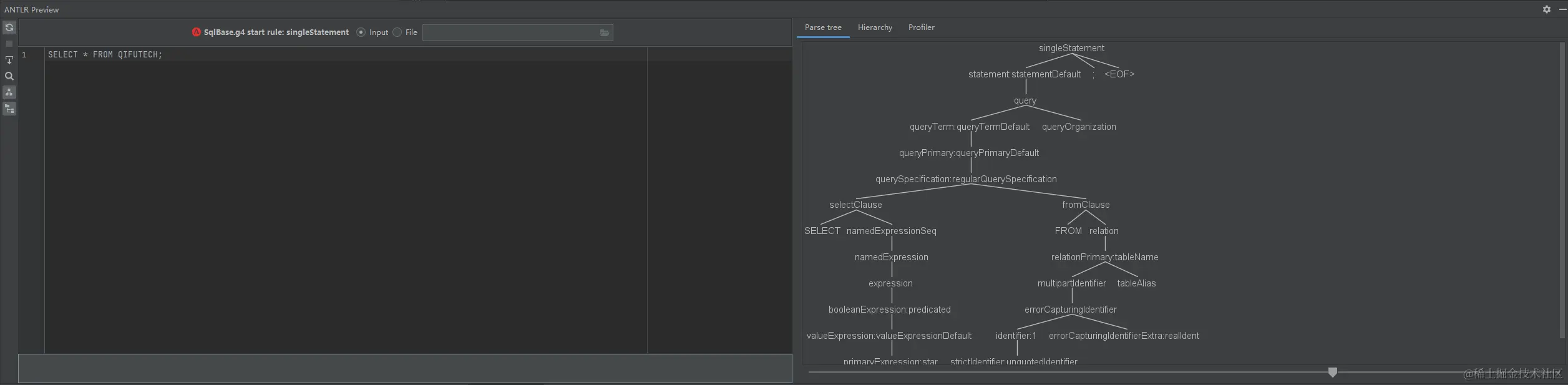Select the namedExpression node
Screen dimensions: 1568x385
click(891, 257)
